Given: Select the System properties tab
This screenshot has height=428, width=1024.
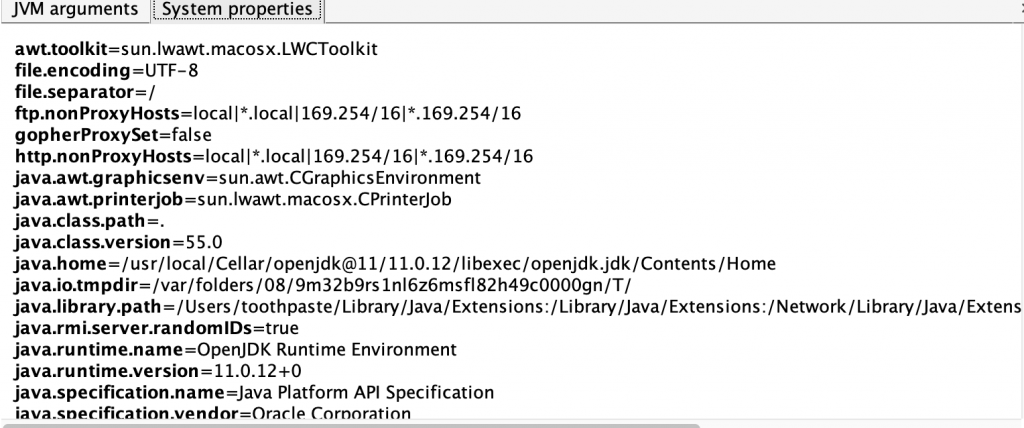Looking at the screenshot, I should tap(236, 10).
